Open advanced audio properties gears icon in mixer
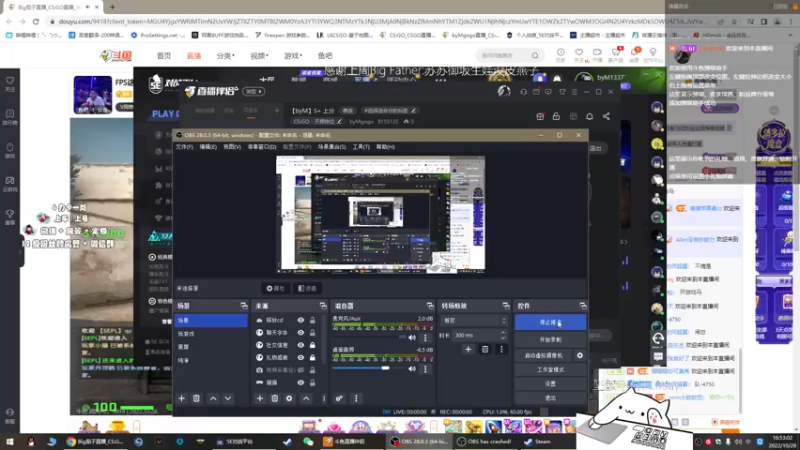The height and width of the screenshot is (450, 800). (339, 398)
